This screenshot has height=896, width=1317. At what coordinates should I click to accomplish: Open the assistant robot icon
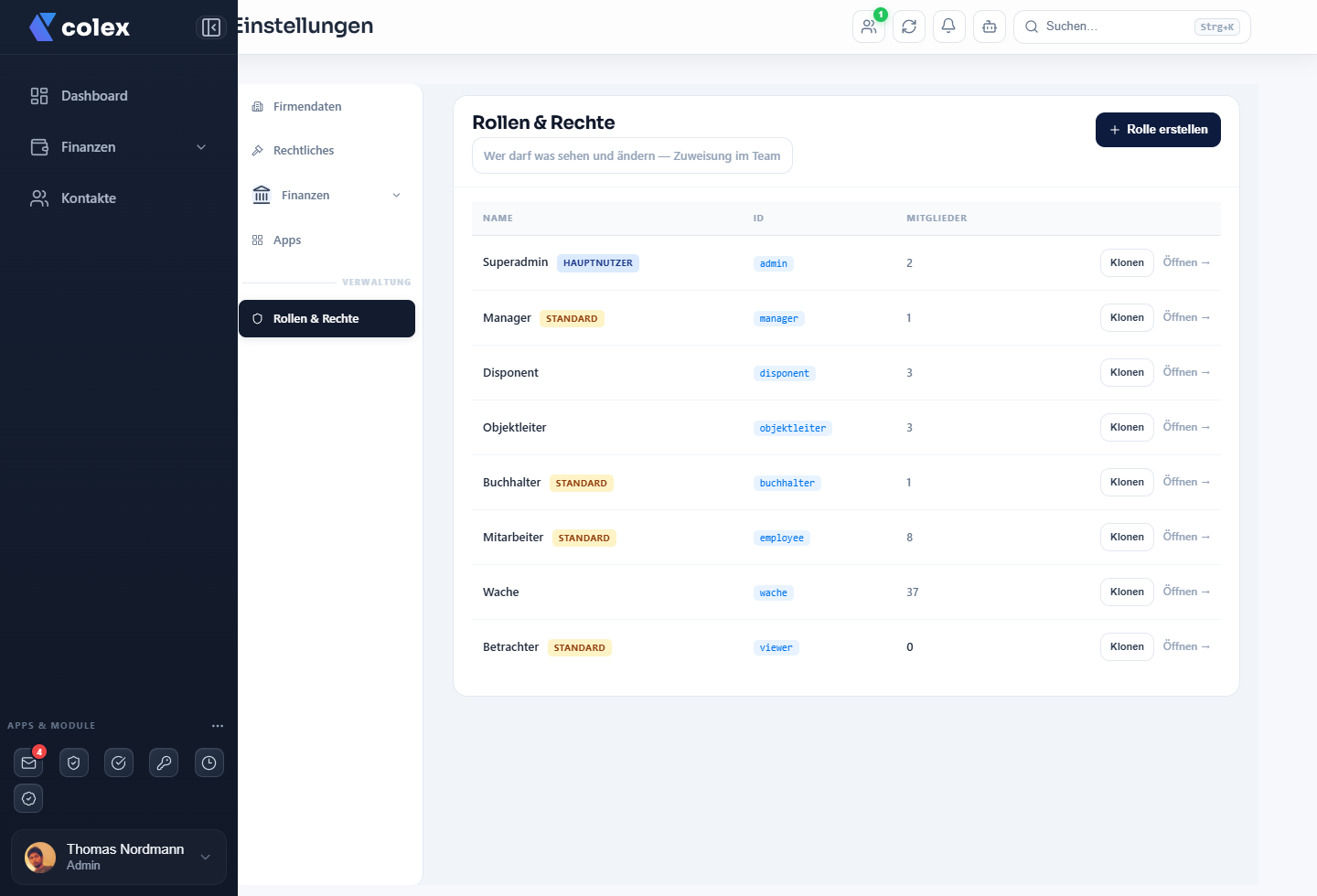[990, 27]
